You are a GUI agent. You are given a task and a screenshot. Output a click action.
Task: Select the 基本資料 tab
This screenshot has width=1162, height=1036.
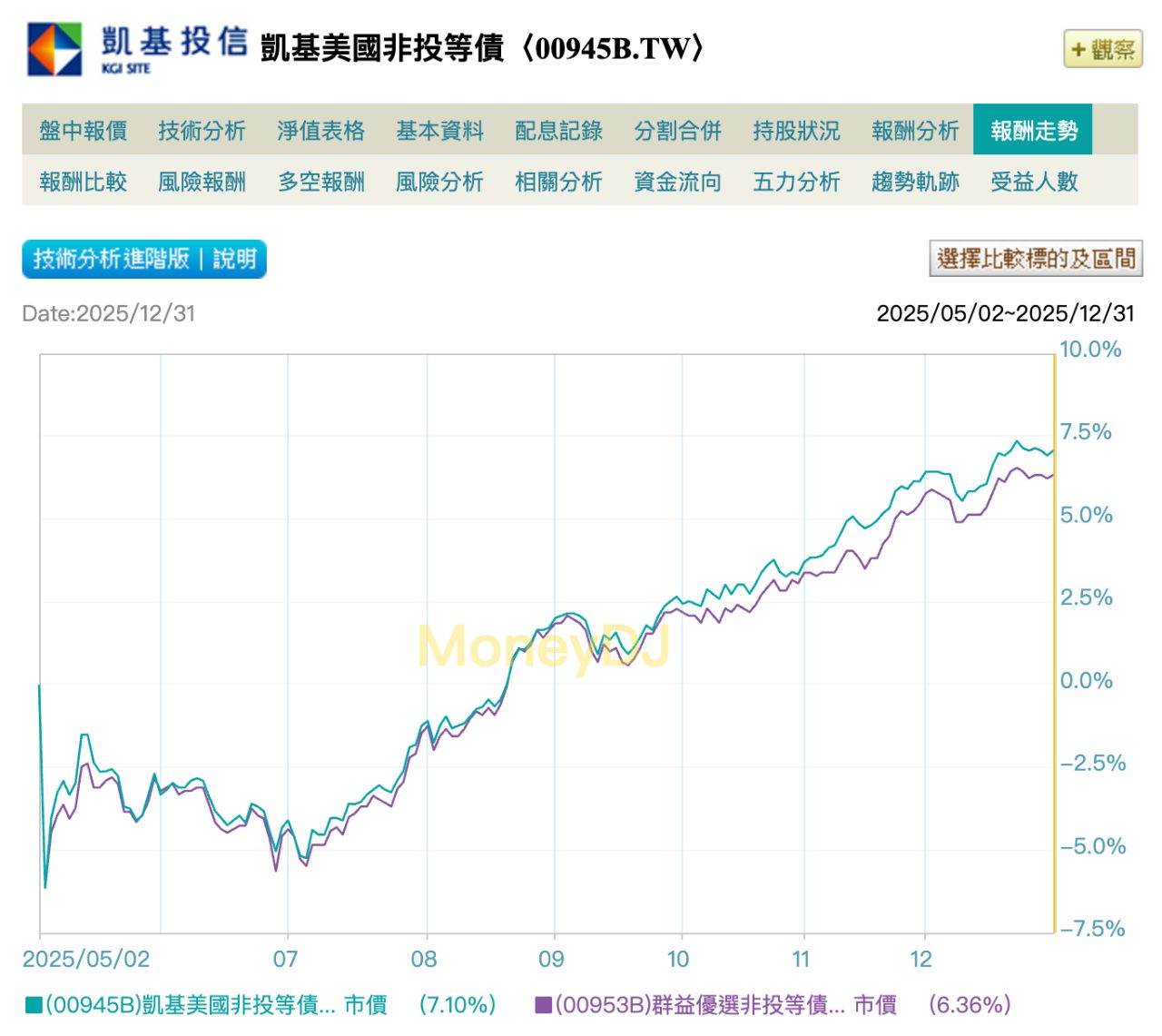439,131
